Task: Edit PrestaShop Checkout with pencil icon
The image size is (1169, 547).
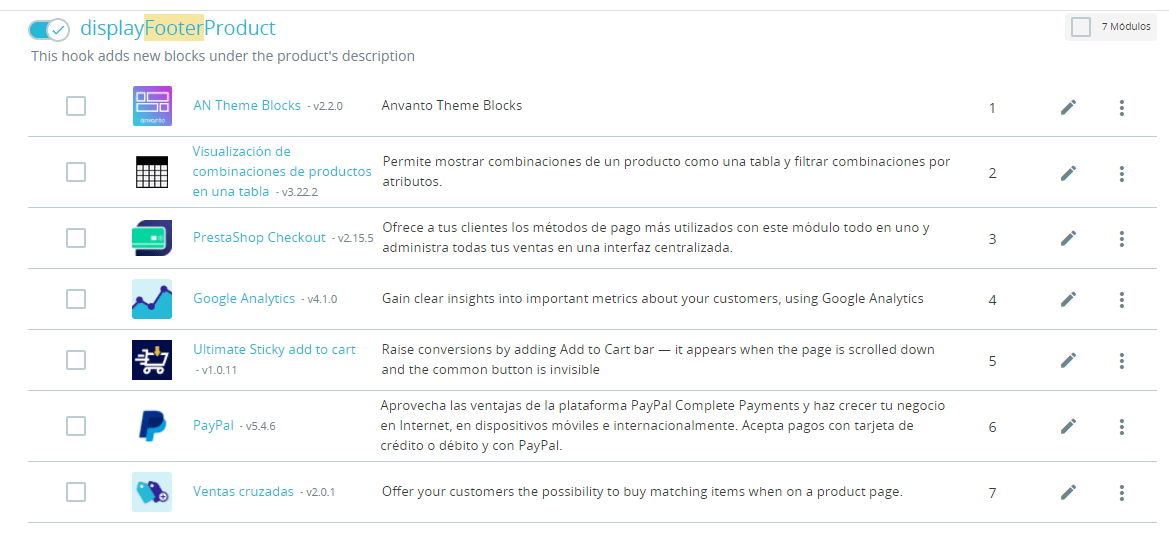Action: (x=1068, y=238)
